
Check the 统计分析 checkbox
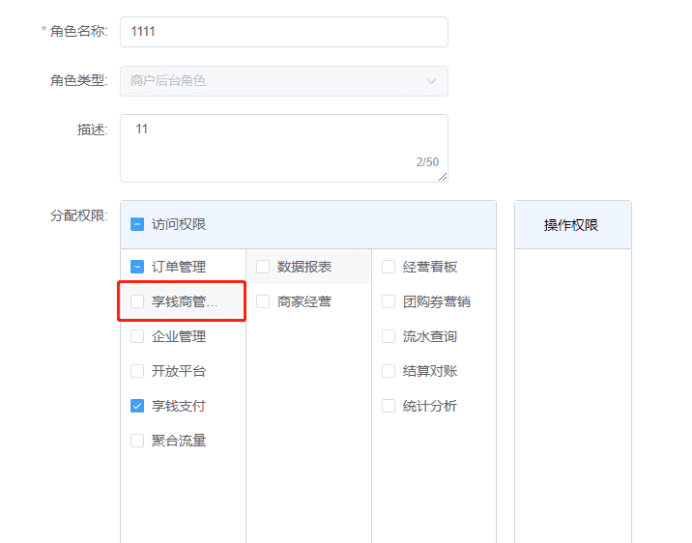[388, 406]
